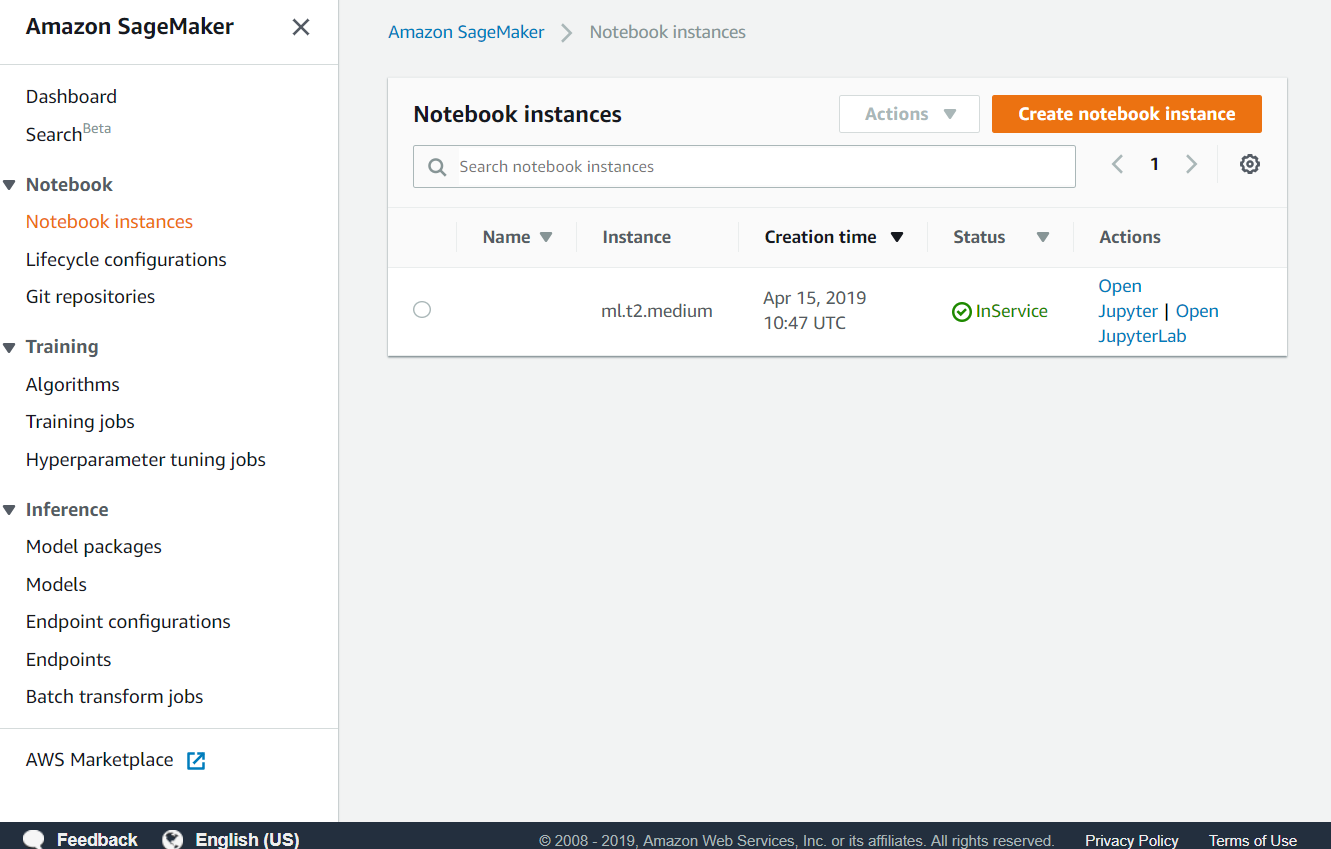Viewport: 1331px width, 849px height.
Task: Open Batch transform jobs
Action: point(114,697)
